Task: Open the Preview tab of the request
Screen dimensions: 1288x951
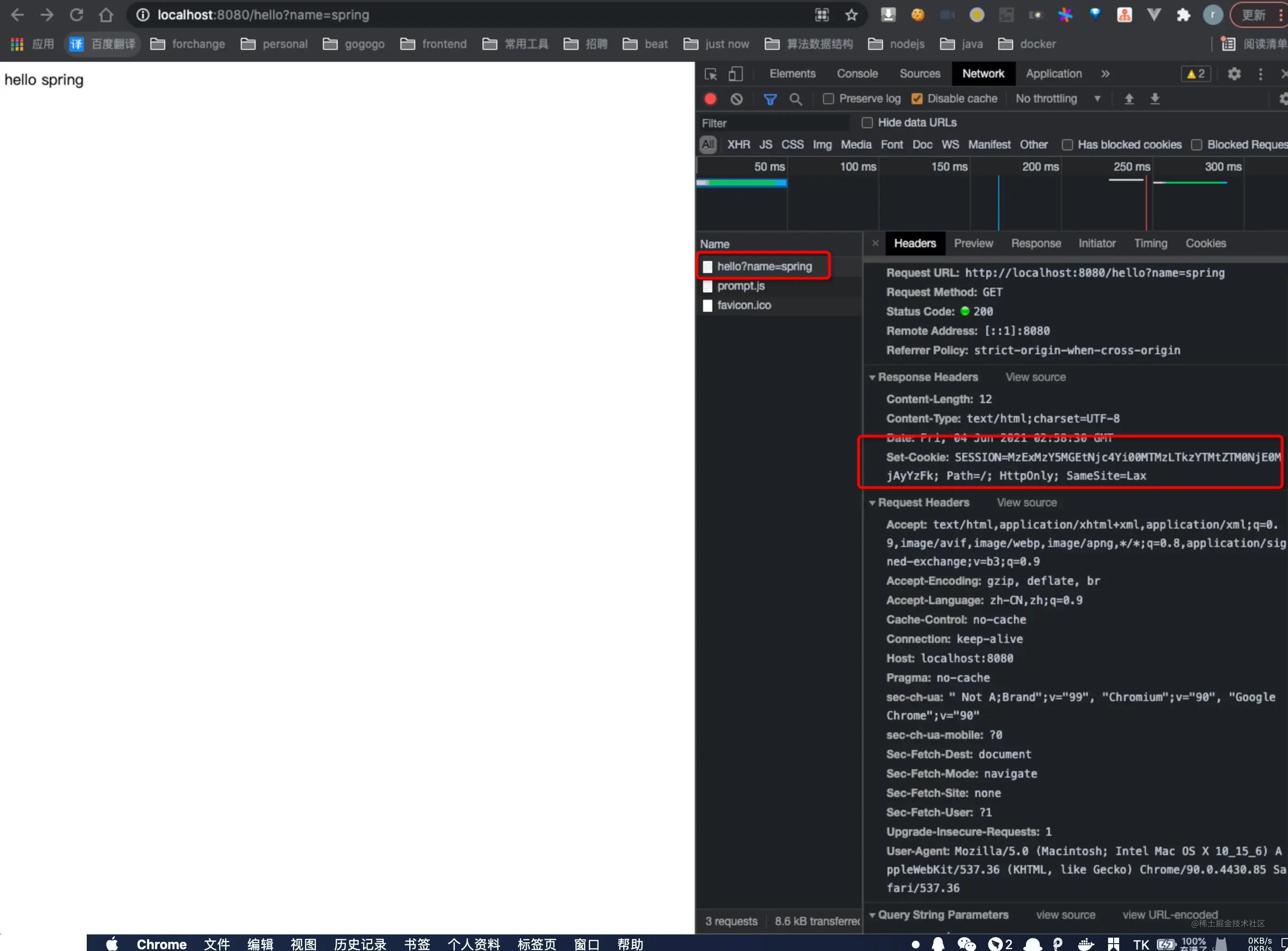Action: [974, 243]
